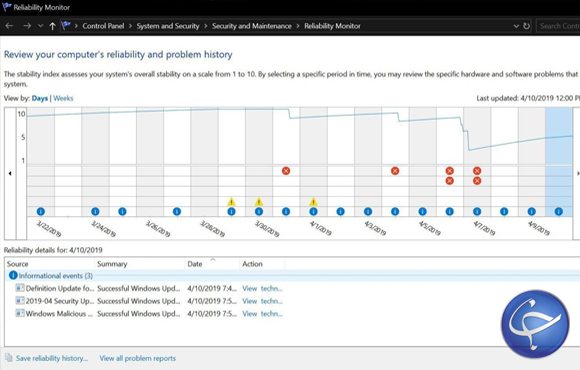The width and height of the screenshot is (580, 370).
Task: Click the yellow warning icon on 3/30/2019
Action: [x=259, y=202]
